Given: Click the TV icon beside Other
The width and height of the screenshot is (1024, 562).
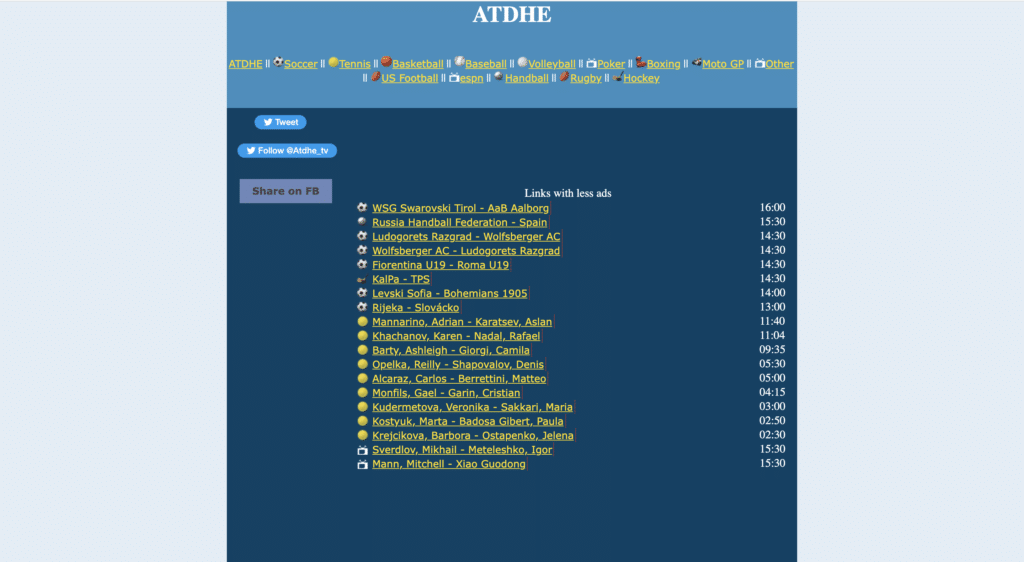Looking at the screenshot, I should pos(760,63).
